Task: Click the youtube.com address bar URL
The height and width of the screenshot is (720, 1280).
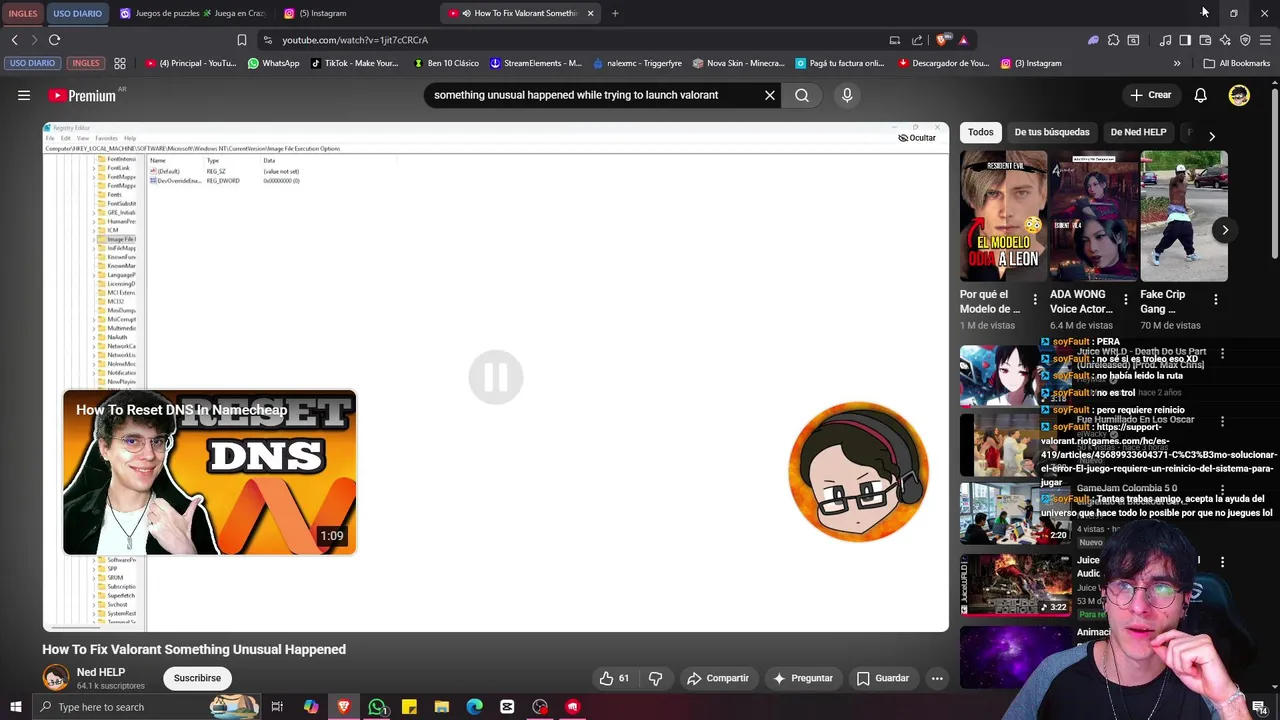Action: coord(355,40)
